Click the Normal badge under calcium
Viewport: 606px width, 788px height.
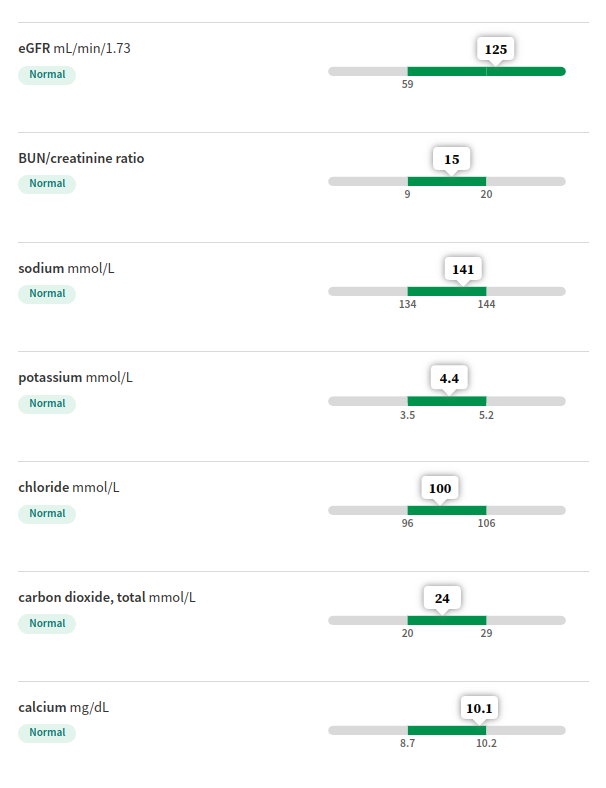point(47,733)
